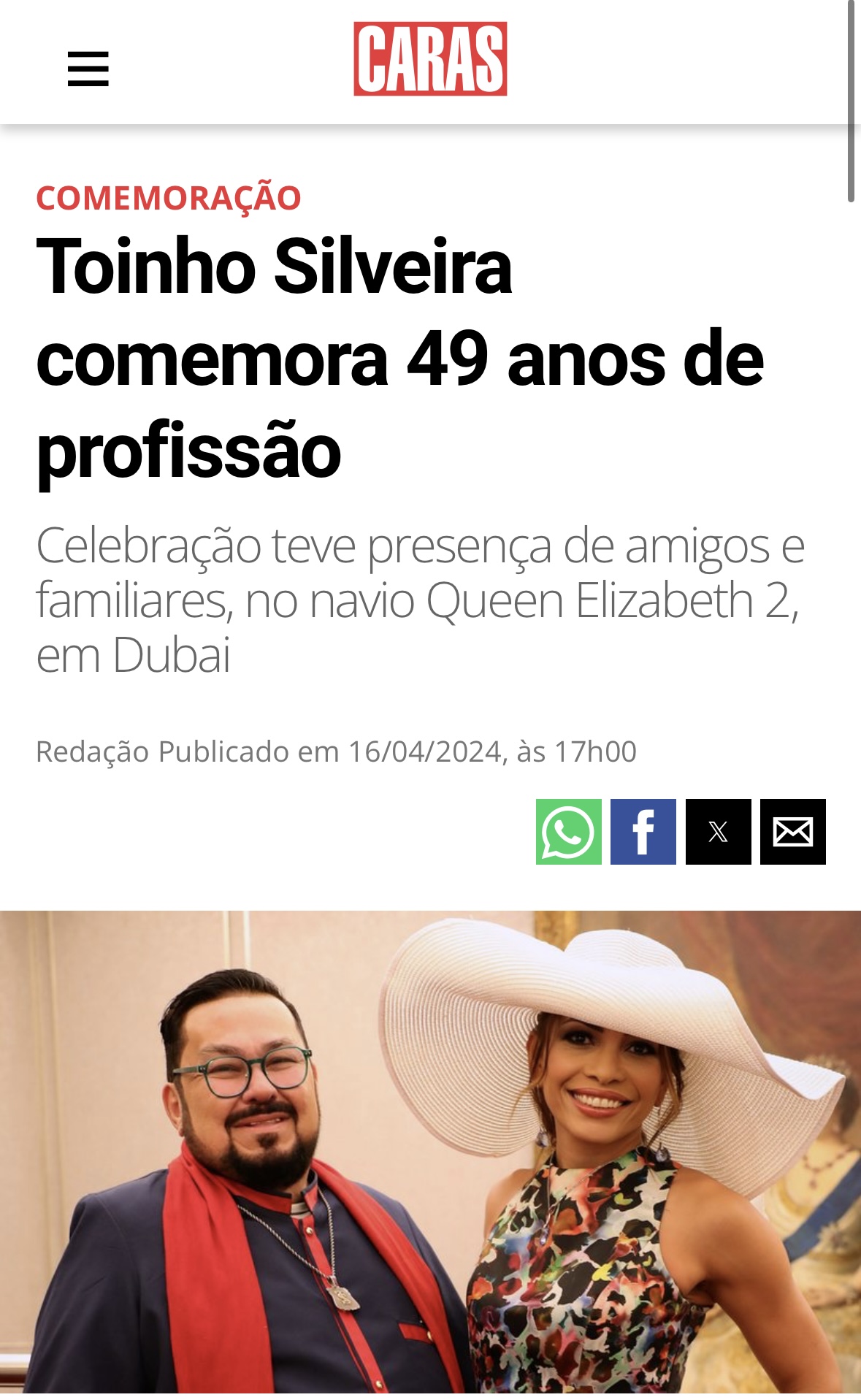Click the pendant necklace on the man's chest
Viewport: 861px width, 1400px height.
tap(342, 1297)
